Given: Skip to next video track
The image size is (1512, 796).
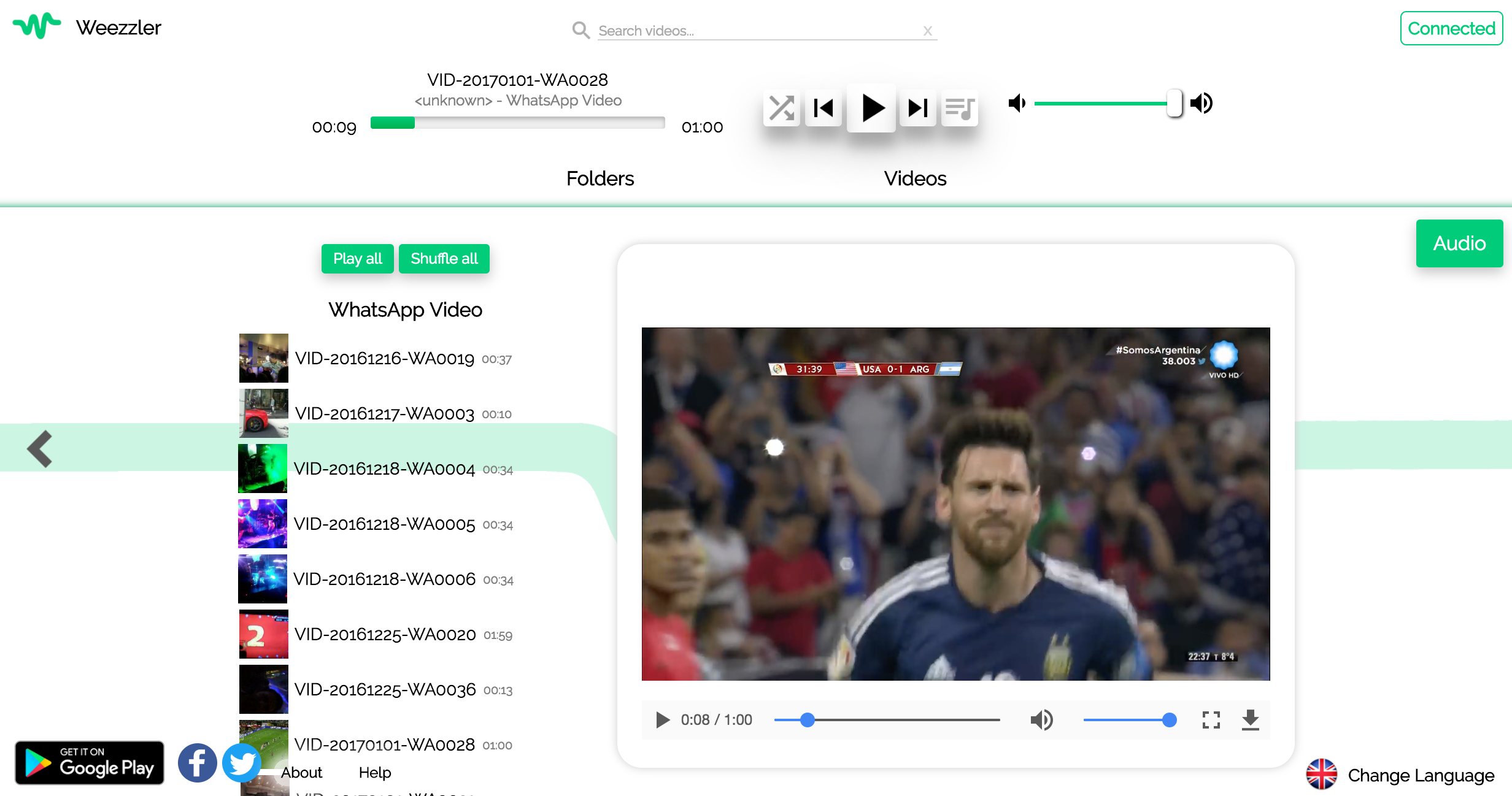Looking at the screenshot, I should tap(917, 109).
